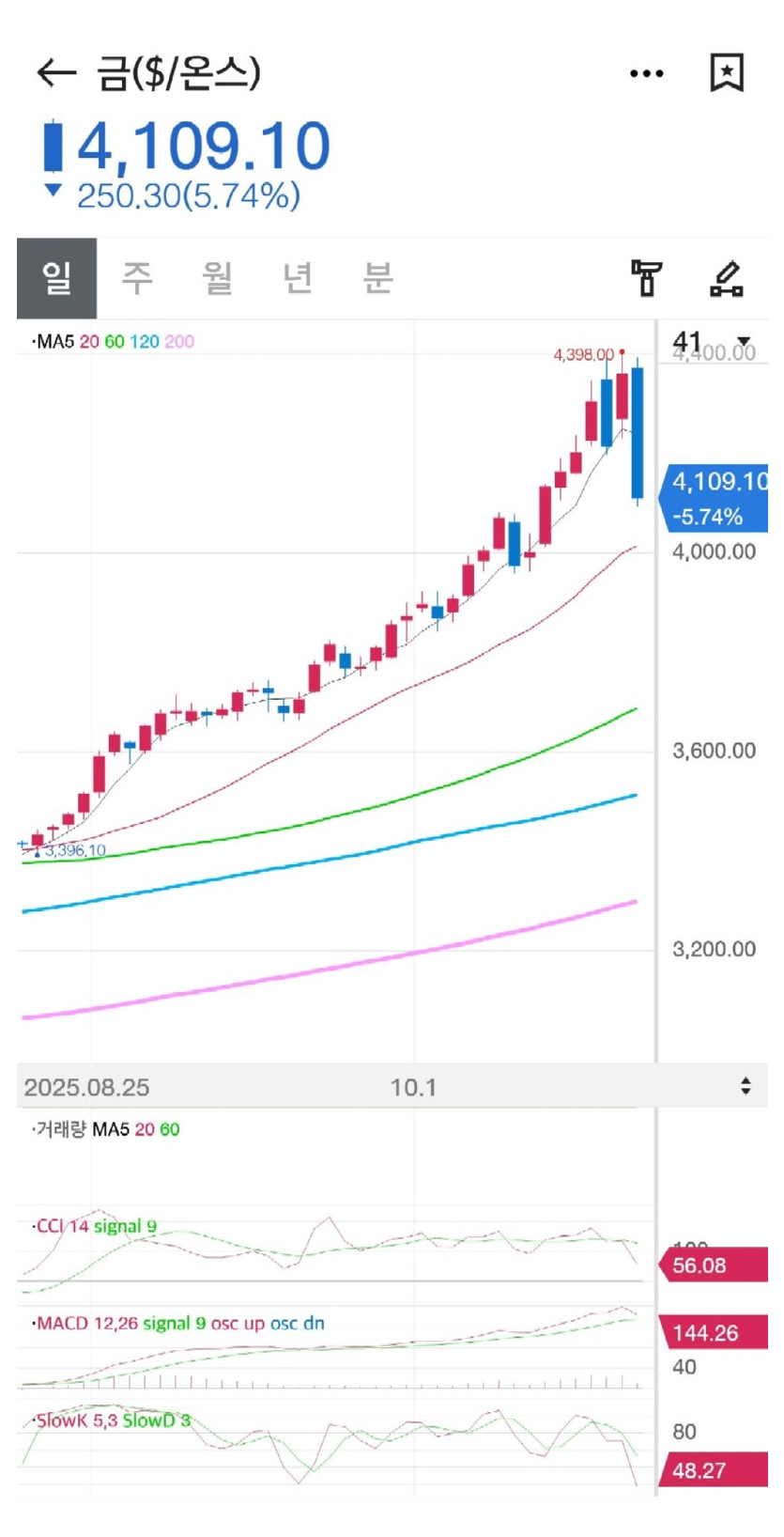Expand the candle count 41 dropdown
Viewport: 784px width, 1537px height.
[714, 341]
